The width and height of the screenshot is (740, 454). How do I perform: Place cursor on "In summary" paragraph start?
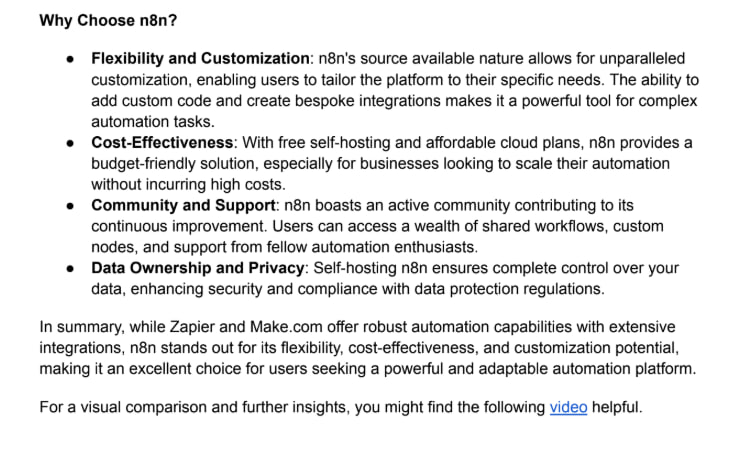point(42,327)
